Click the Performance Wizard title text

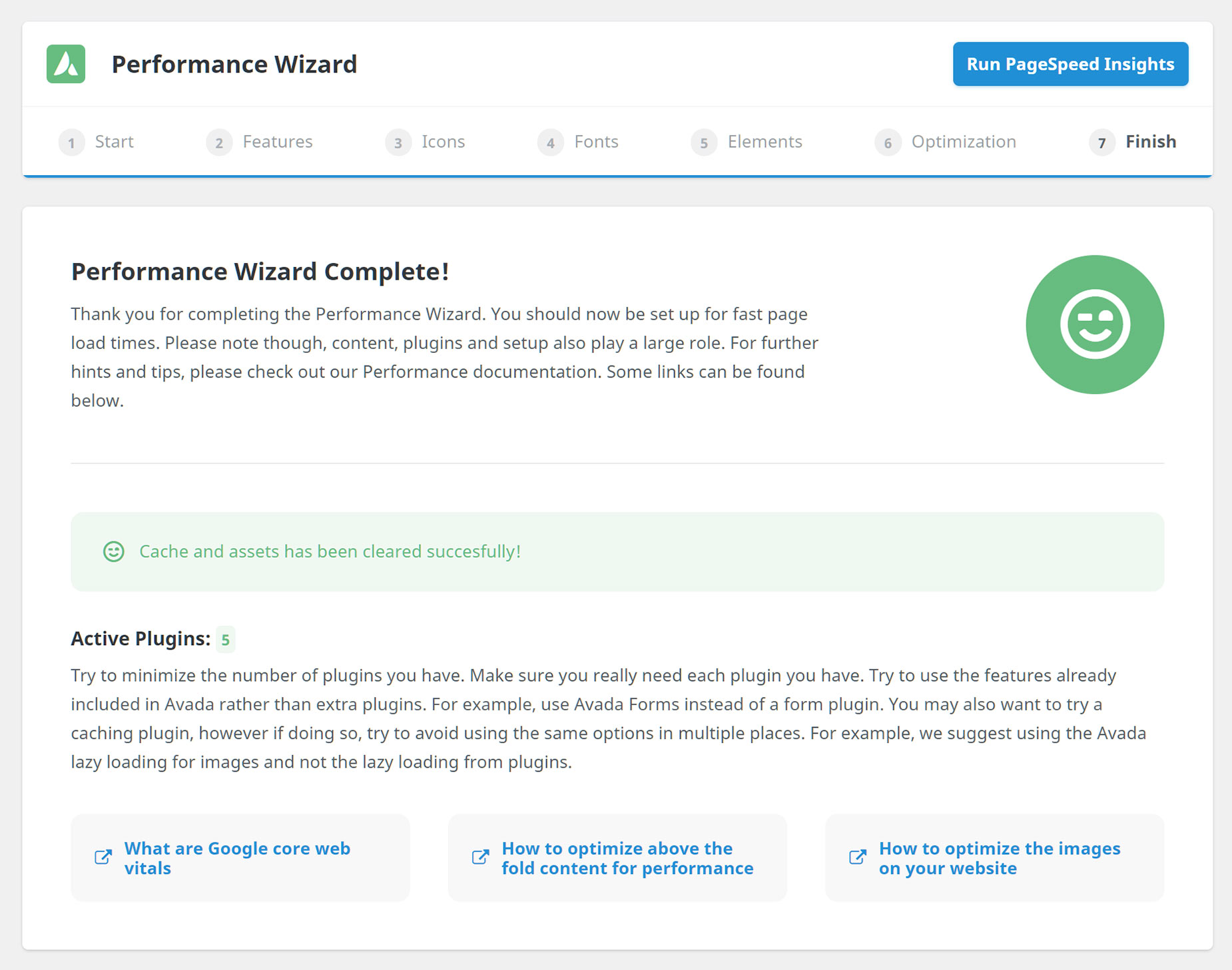[x=234, y=65]
